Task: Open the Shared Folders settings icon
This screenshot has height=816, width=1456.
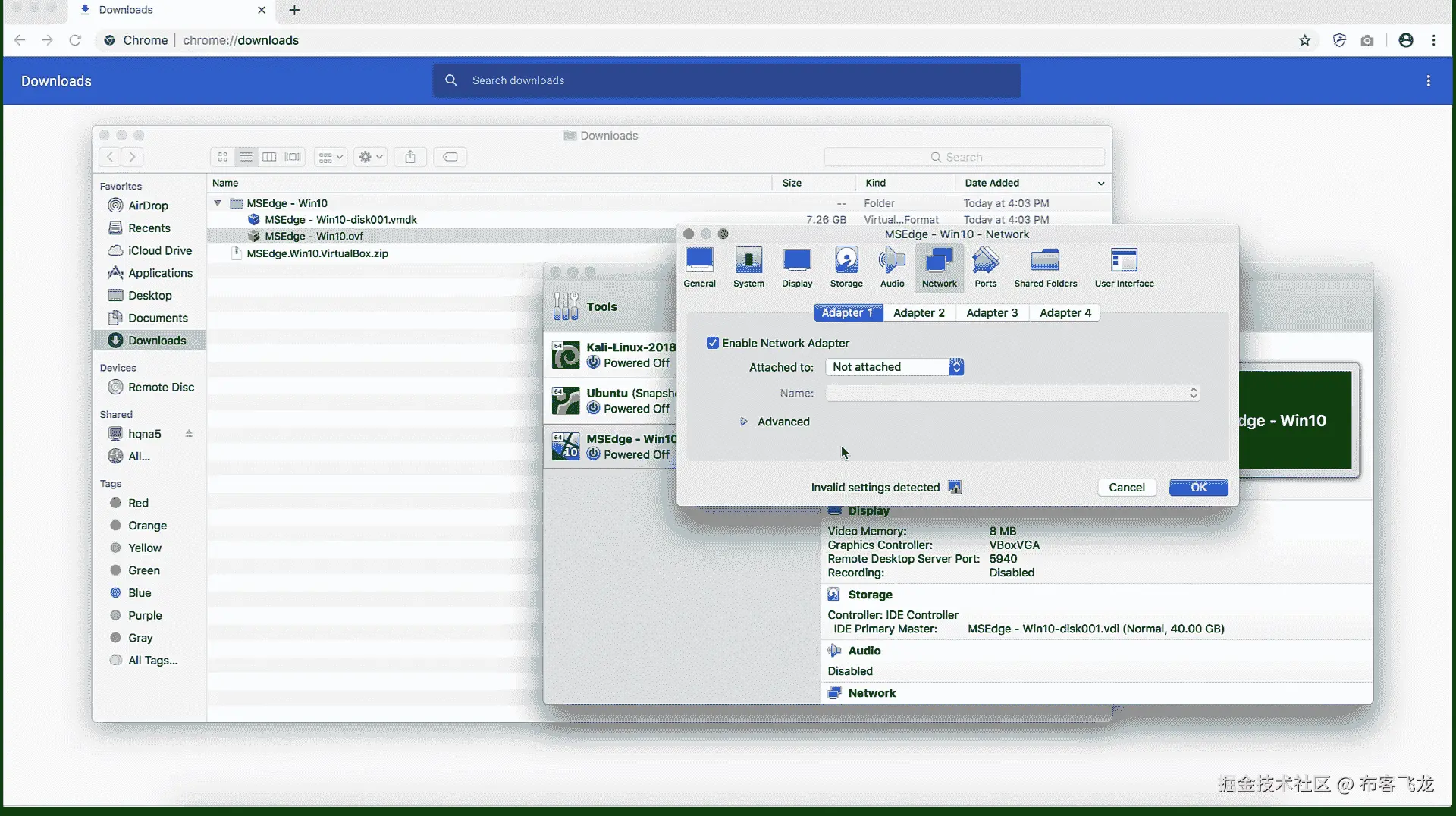Action: tap(1045, 267)
